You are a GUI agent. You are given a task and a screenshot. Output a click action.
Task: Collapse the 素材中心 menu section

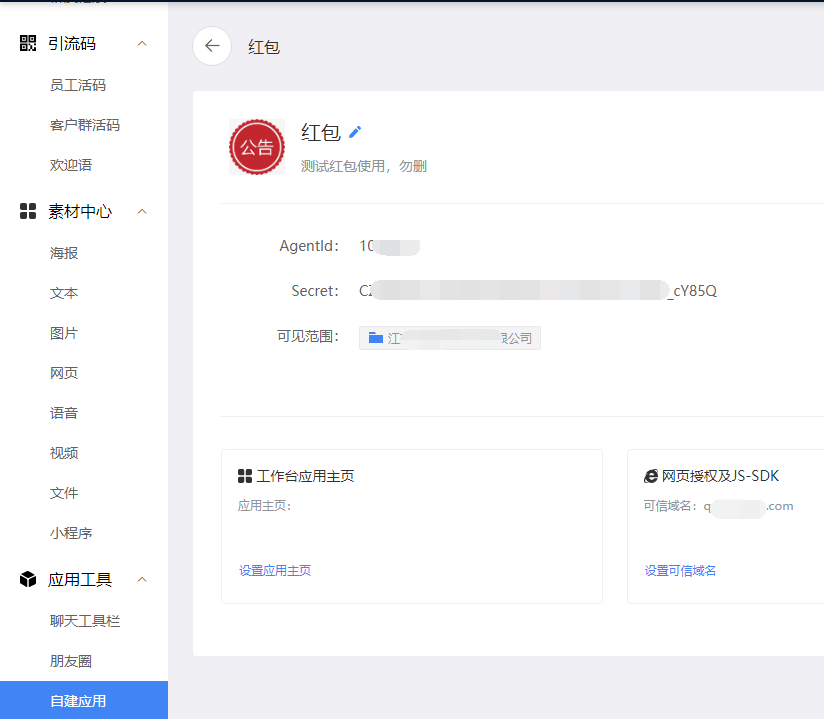click(x=142, y=211)
